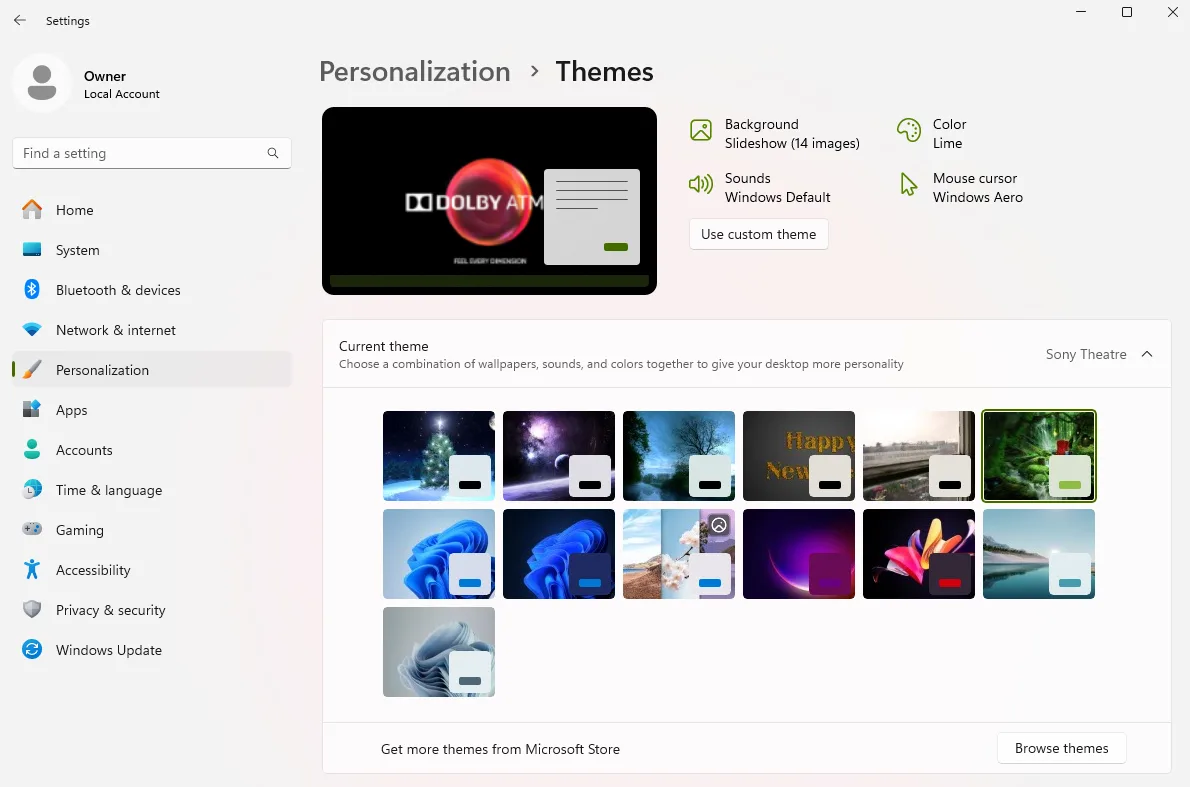Navigate to Personalization breadcrumb link
Screen dimensions: 1190x787
coord(414,72)
